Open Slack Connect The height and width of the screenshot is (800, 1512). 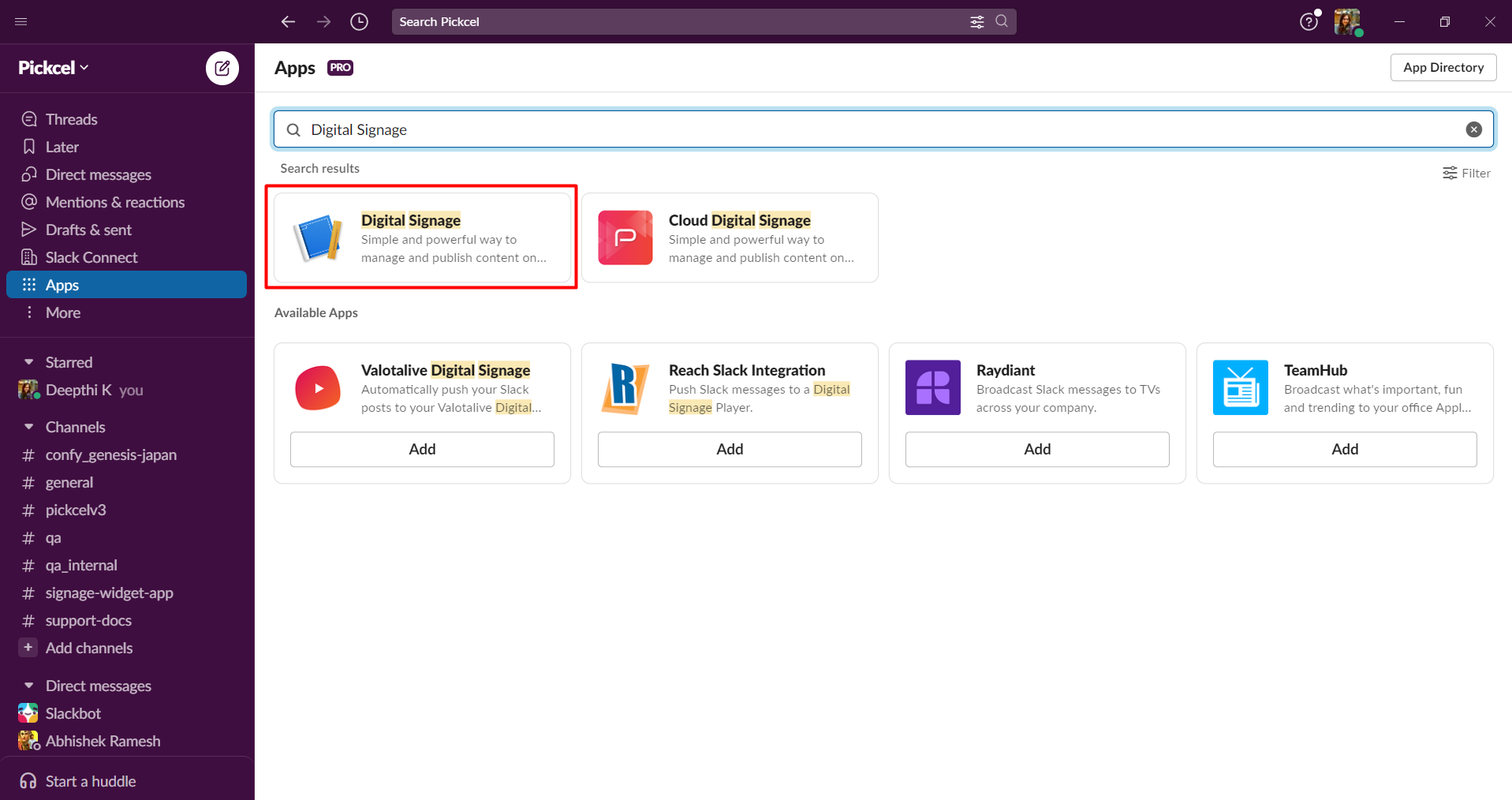click(126, 257)
